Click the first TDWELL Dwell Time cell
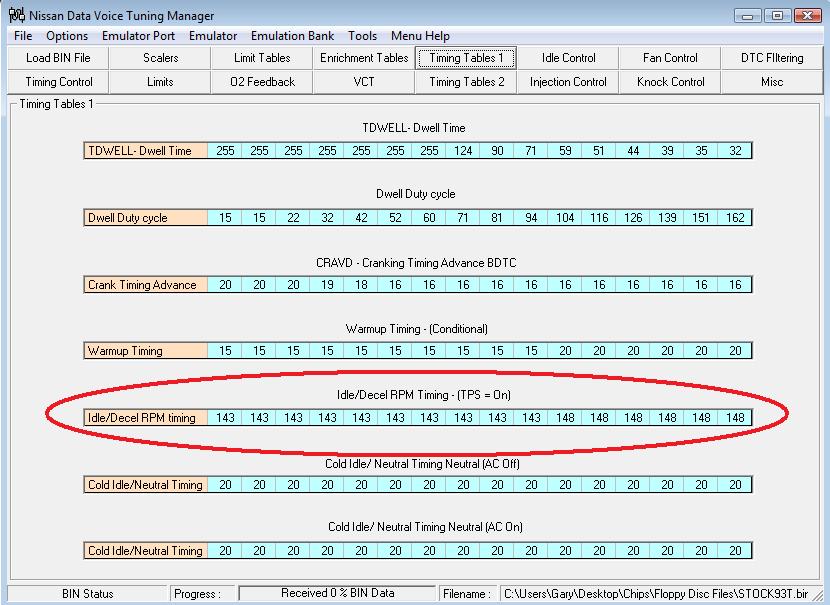Image resolution: width=830 pixels, height=605 pixels. [226, 151]
